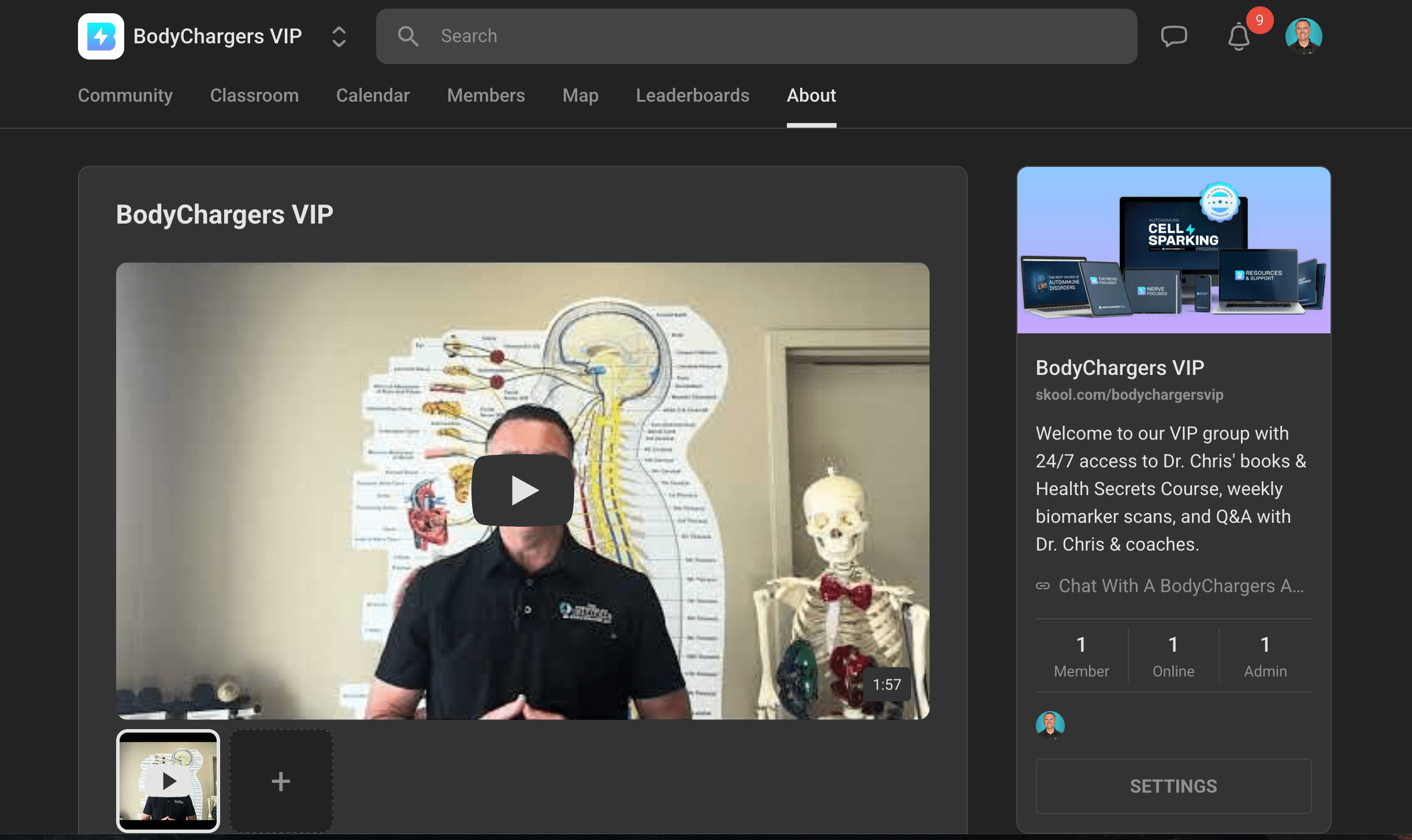The height and width of the screenshot is (840, 1412).
Task: Click the welcome description text
Action: (x=1171, y=489)
